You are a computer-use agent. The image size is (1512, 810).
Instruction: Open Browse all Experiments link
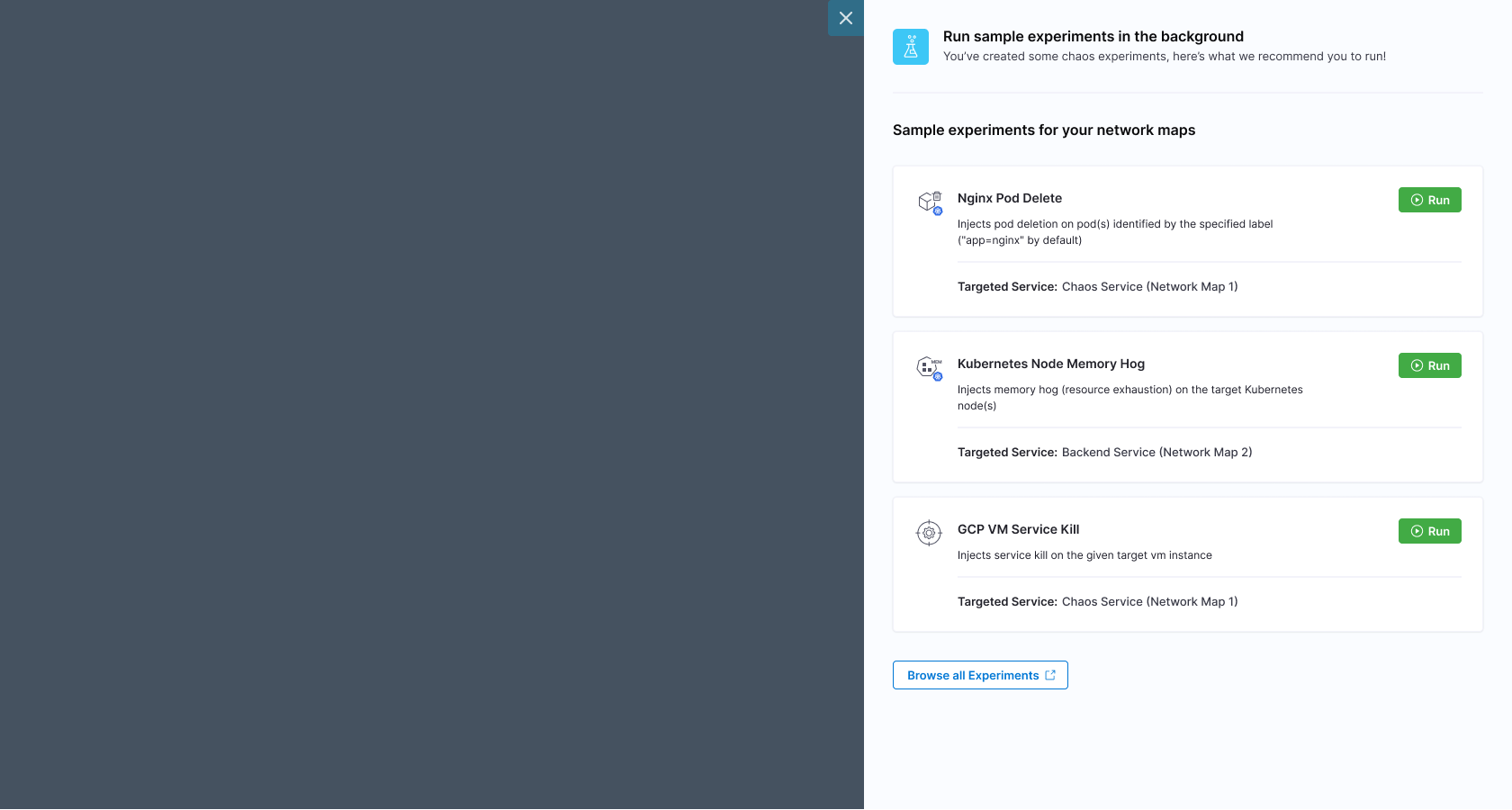tap(980, 675)
